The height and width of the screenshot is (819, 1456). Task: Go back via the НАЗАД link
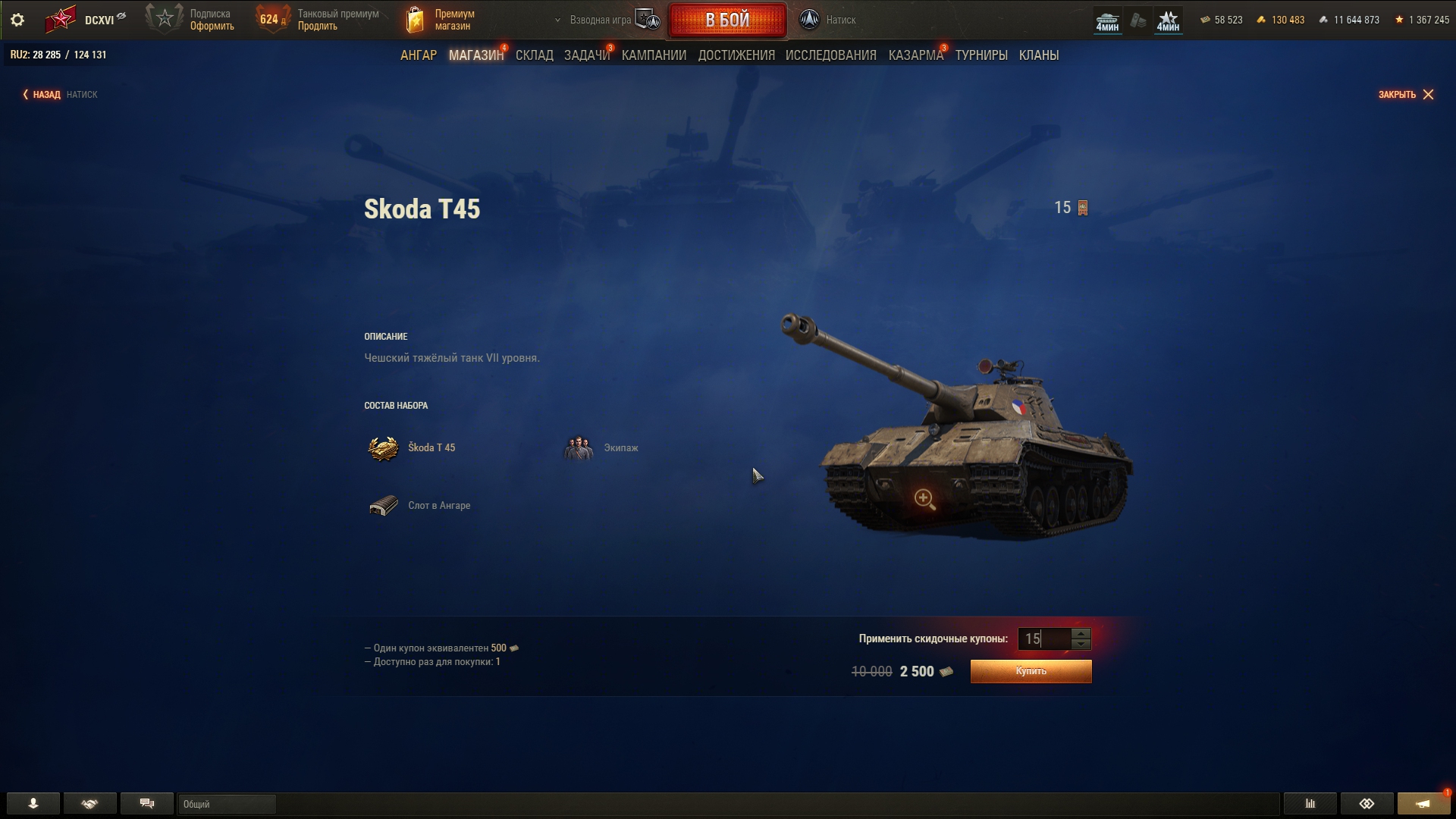pos(42,95)
